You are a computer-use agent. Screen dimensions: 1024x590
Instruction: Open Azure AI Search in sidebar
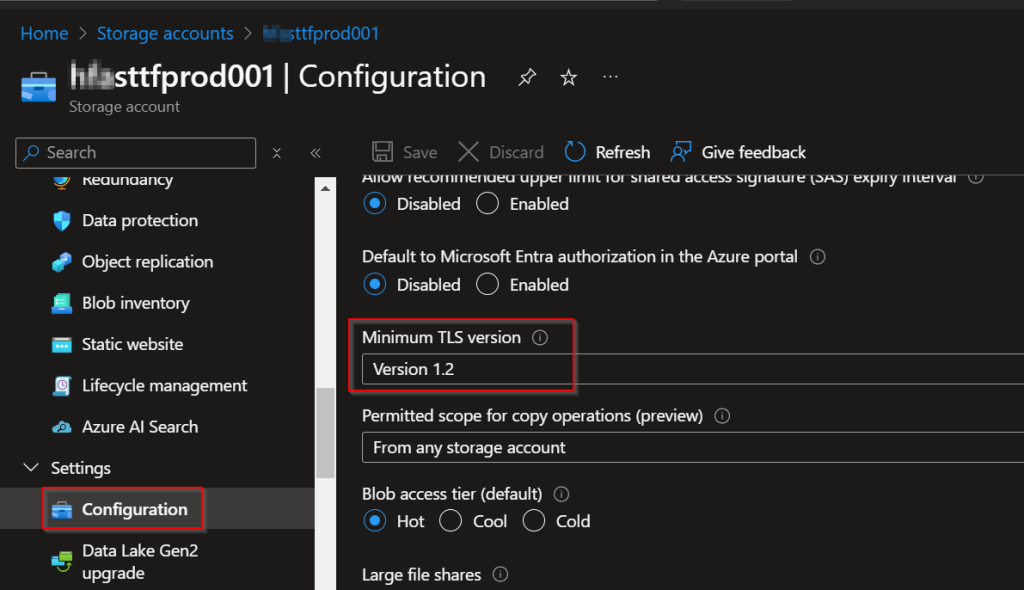click(140, 427)
